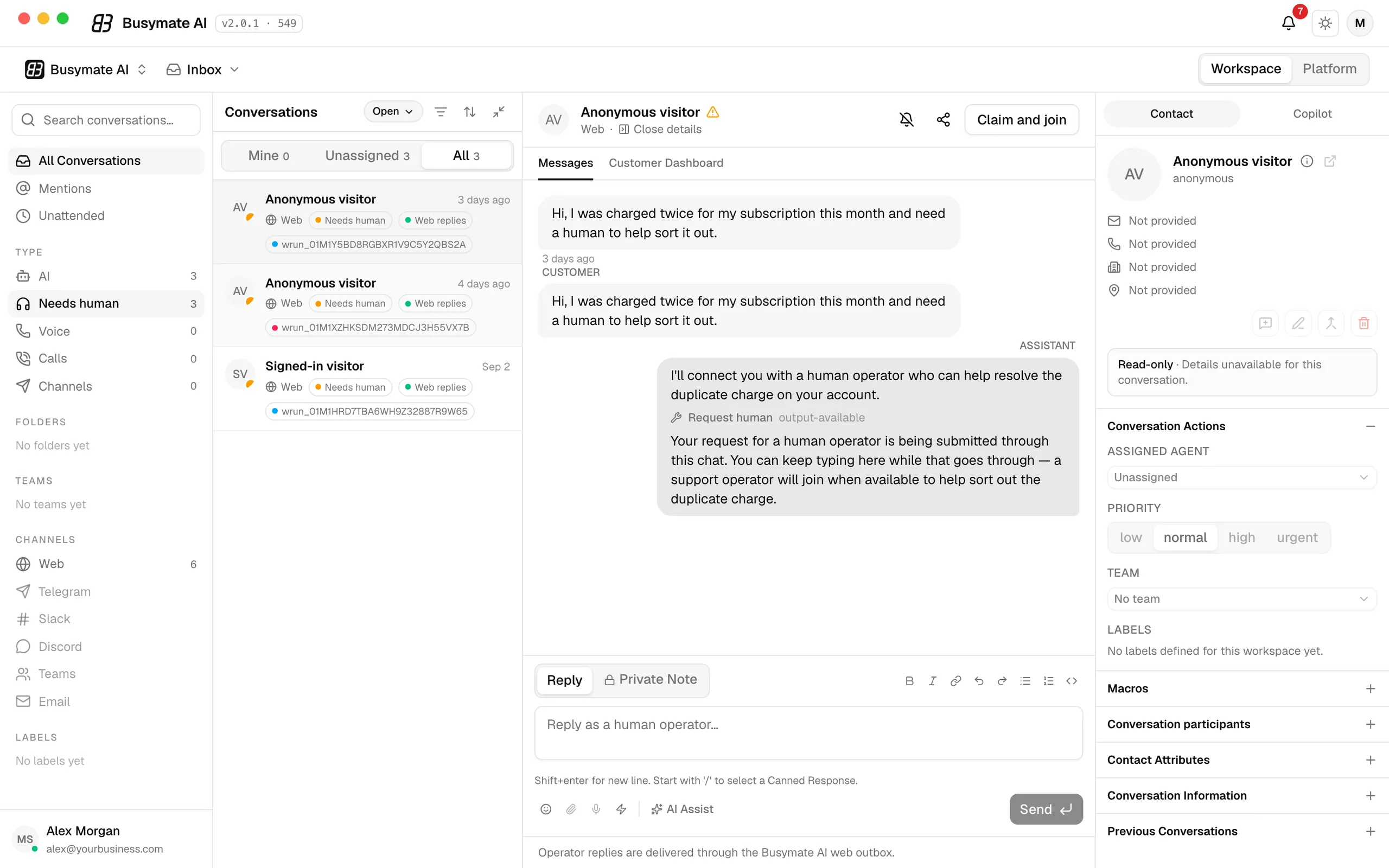Click the share conversation icon
This screenshot has height=868, width=1389.
click(943, 119)
